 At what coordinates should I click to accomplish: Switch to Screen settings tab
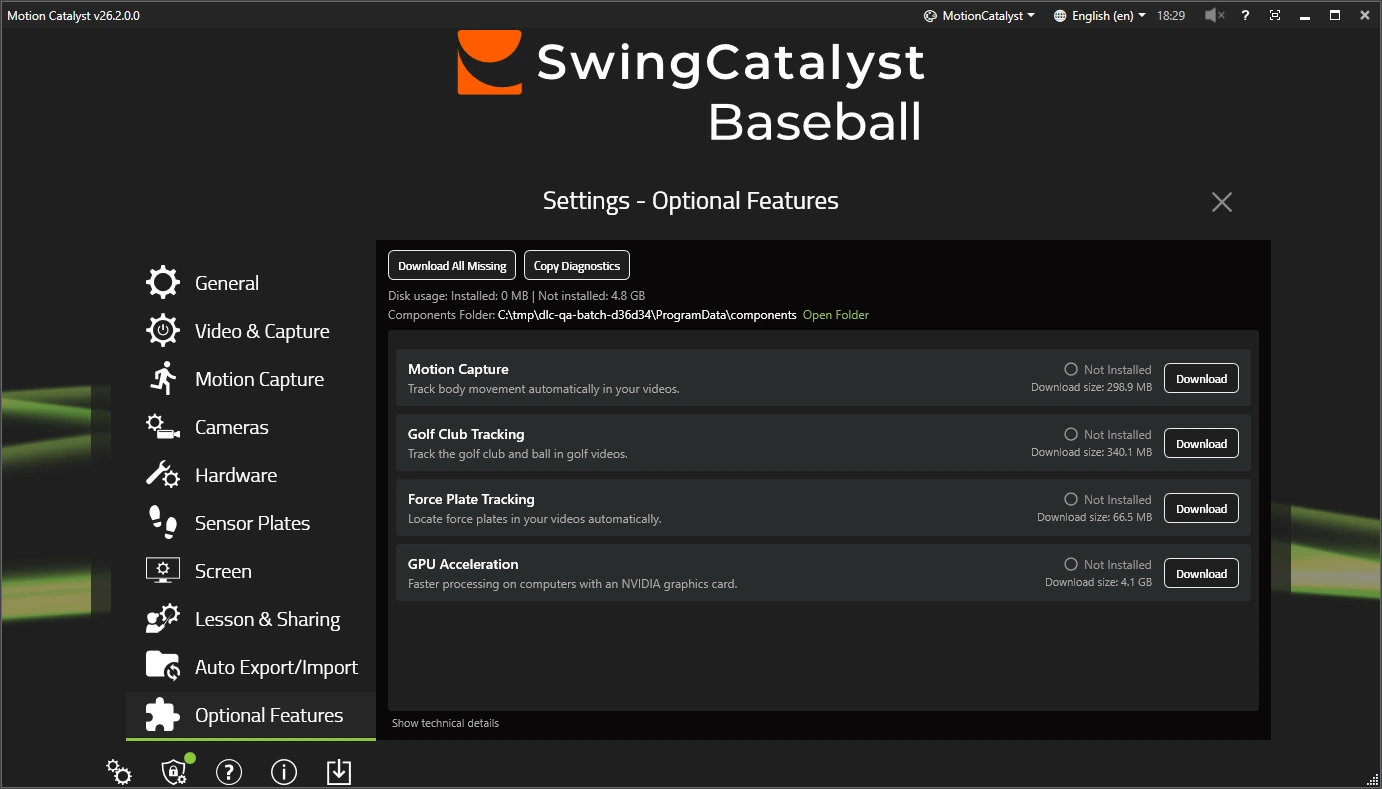click(223, 571)
